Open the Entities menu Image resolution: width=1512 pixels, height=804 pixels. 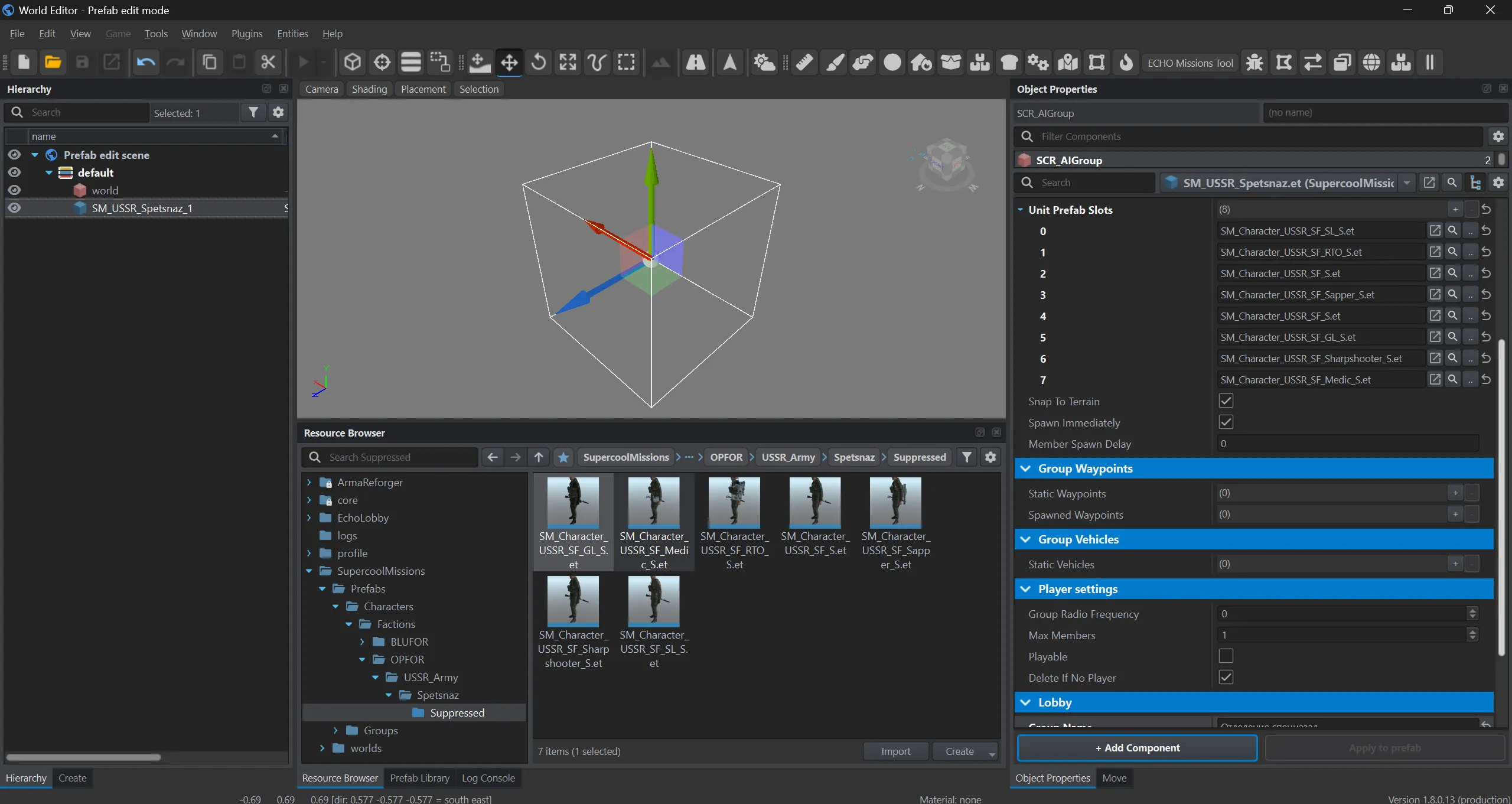click(x=292, y=34)
